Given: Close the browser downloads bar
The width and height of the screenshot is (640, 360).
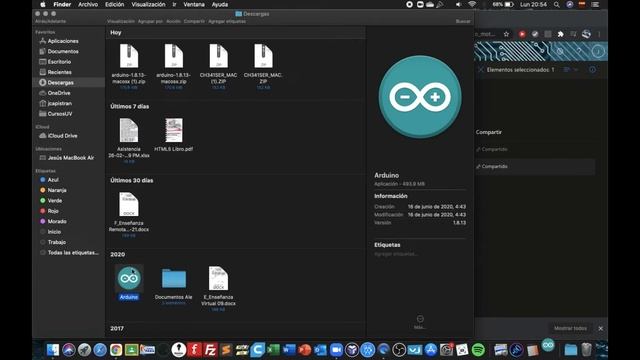Looking at the screenshot, I should (600, 328).
